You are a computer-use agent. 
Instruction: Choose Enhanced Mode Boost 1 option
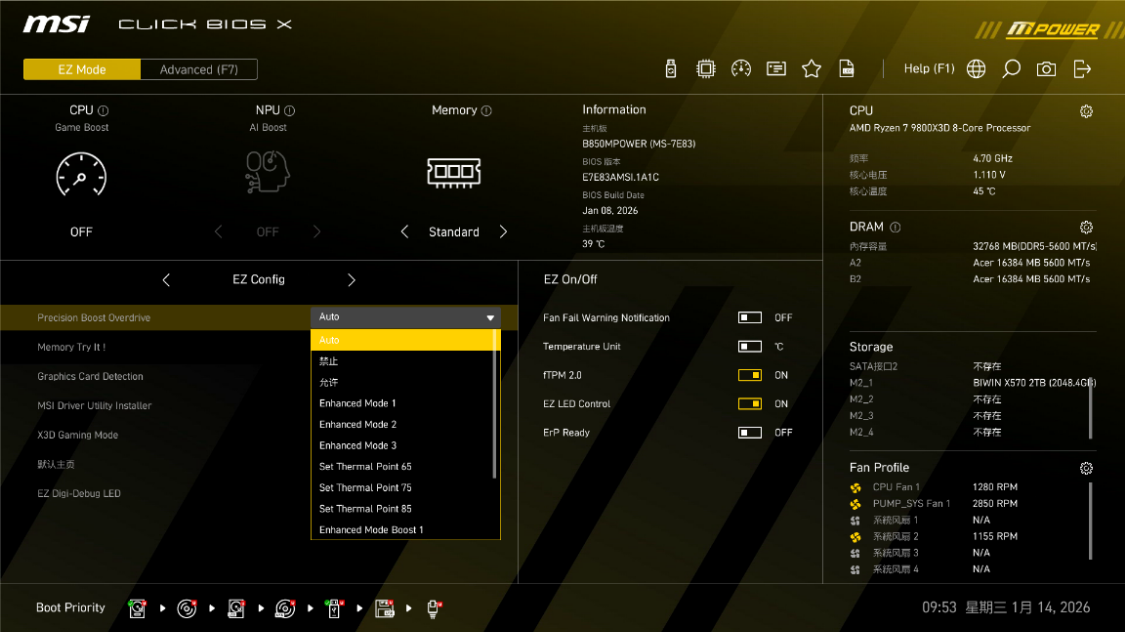(x=402, y=529)
